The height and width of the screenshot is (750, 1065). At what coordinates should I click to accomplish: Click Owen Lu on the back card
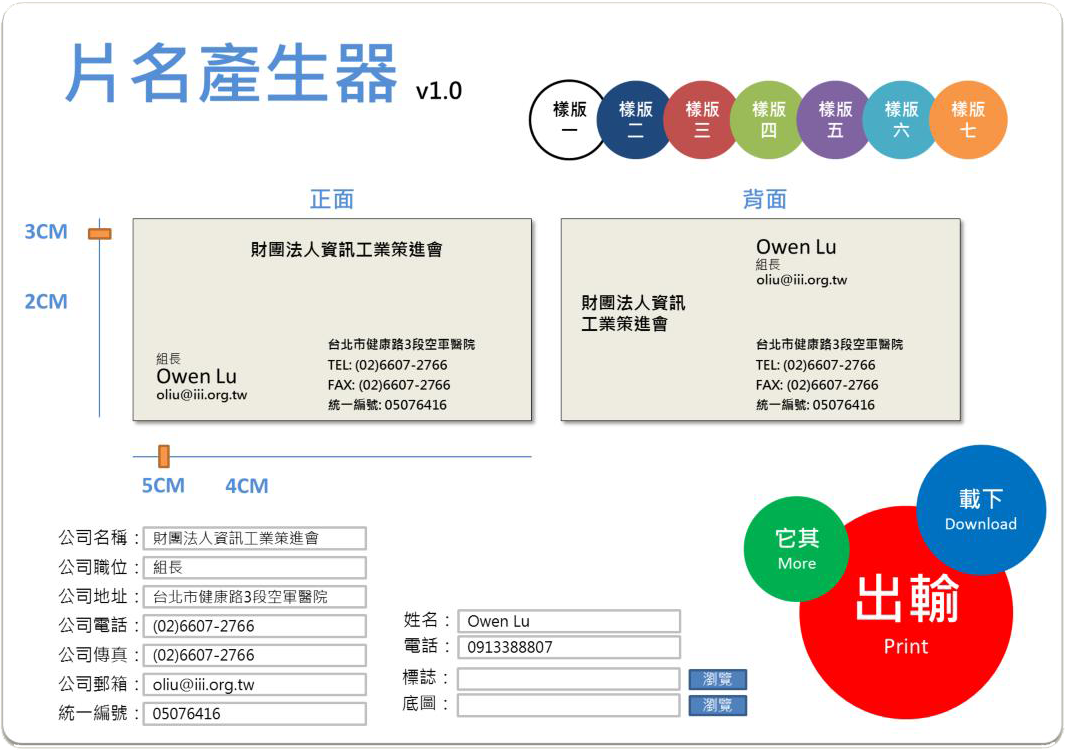(x=796, y=247)
